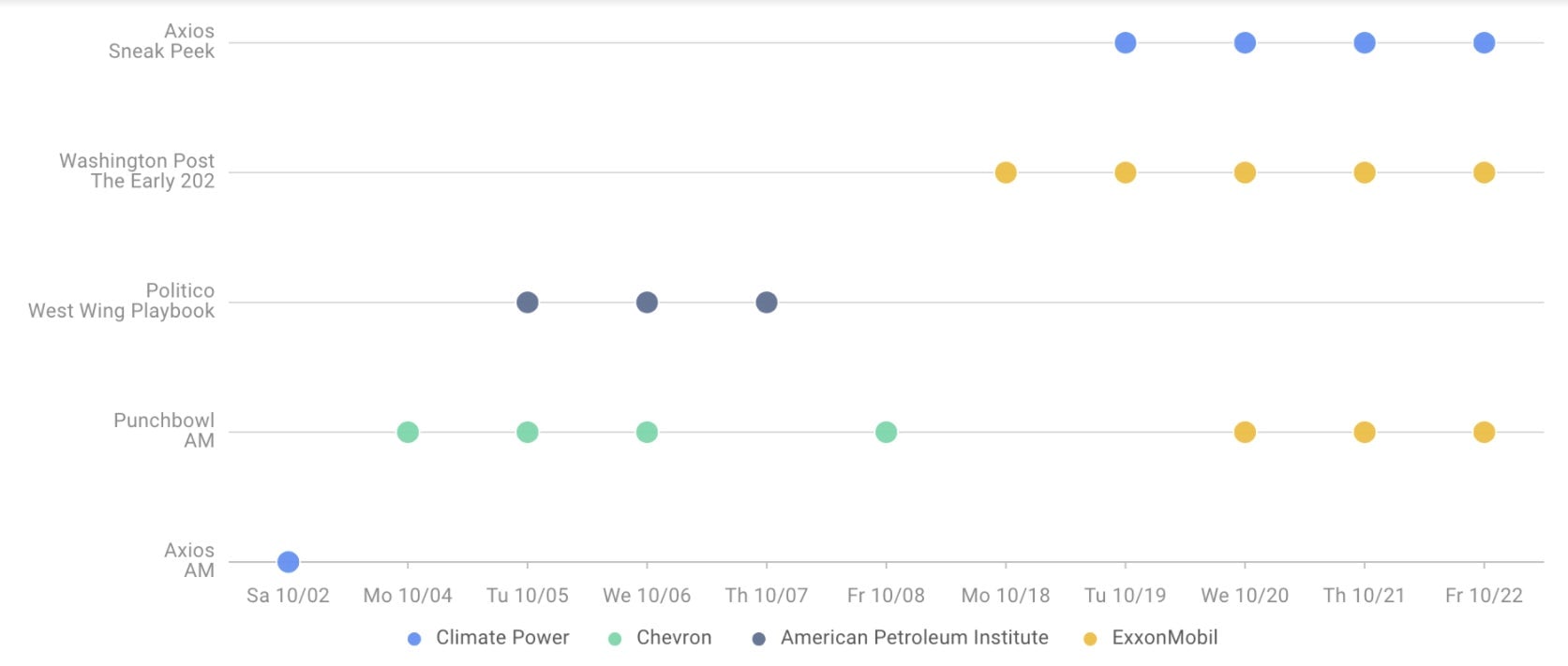Click Axios Sneak Peek dot on Tu 10/19
Viewport: 1568px width, 666px height.
pyautogui.click(x=1126, y=43)
